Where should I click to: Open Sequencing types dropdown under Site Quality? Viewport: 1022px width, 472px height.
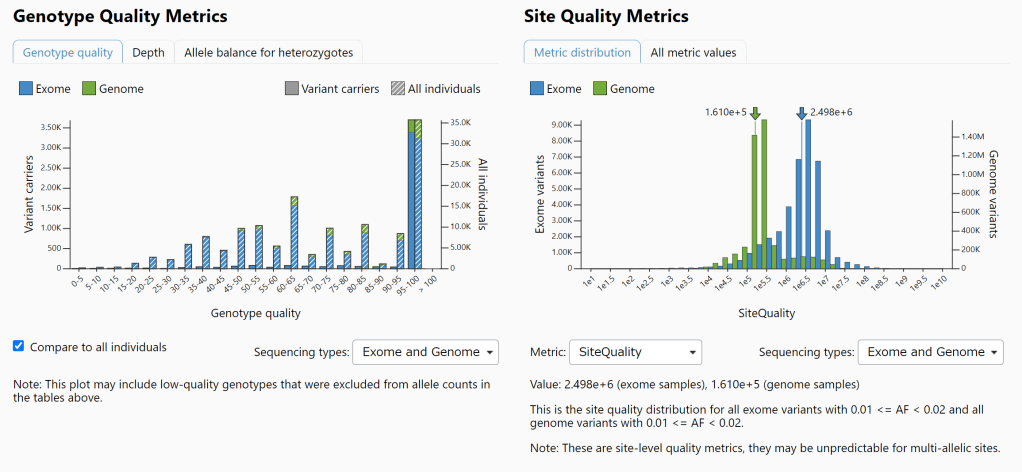(x=930, y=352)
